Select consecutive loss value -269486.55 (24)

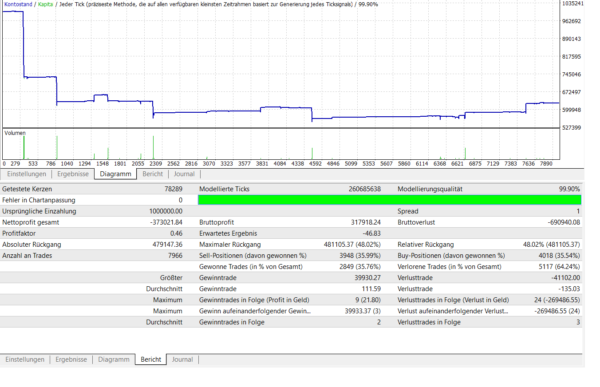[557, 311]
